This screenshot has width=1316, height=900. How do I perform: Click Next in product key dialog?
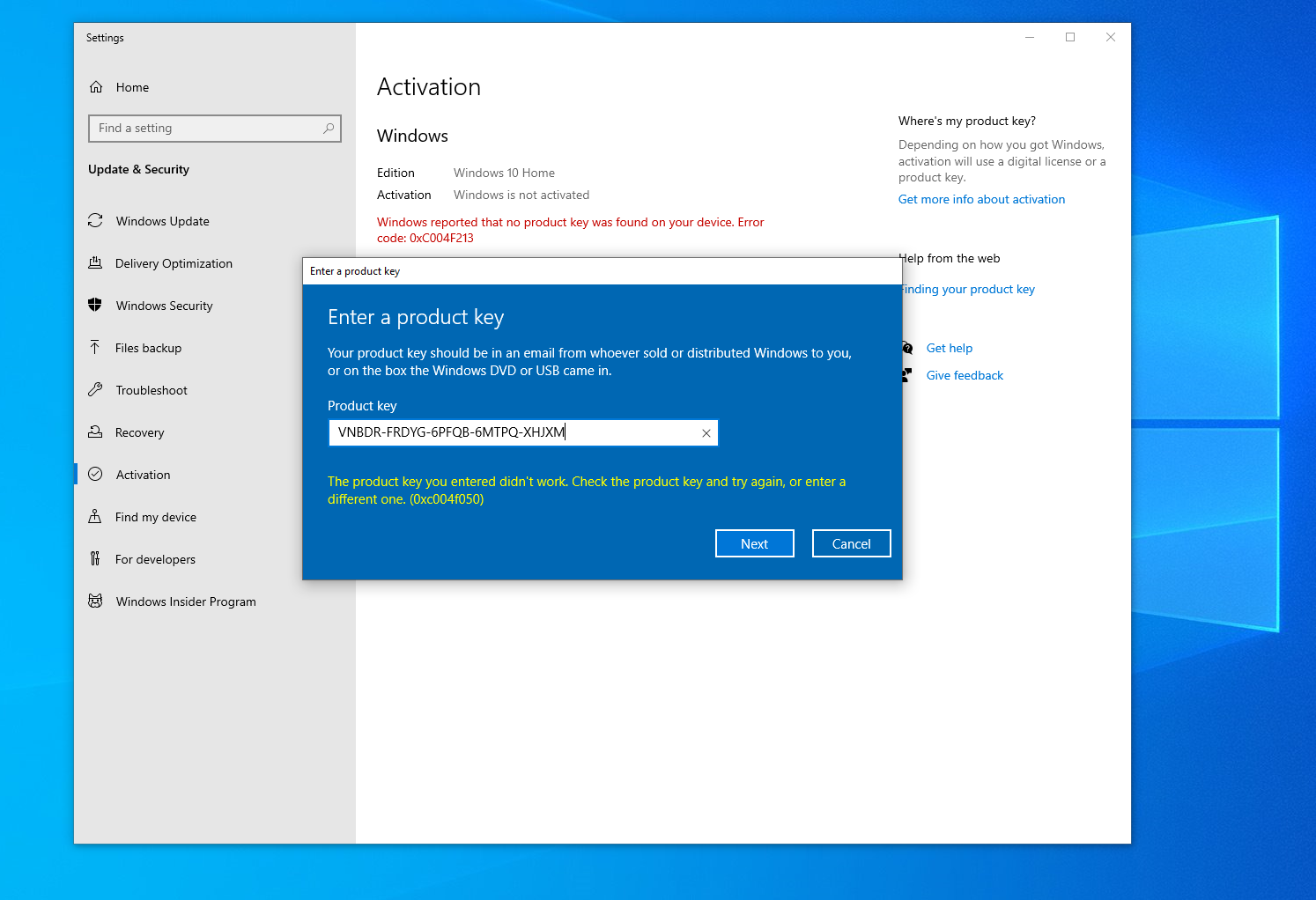(755, 543)
